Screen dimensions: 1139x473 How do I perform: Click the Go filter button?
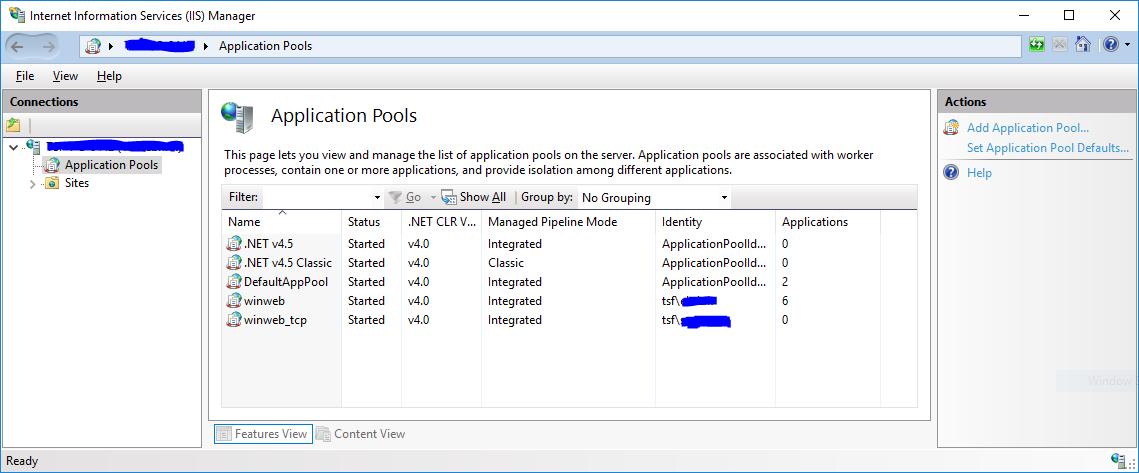(x=405, y=197)
